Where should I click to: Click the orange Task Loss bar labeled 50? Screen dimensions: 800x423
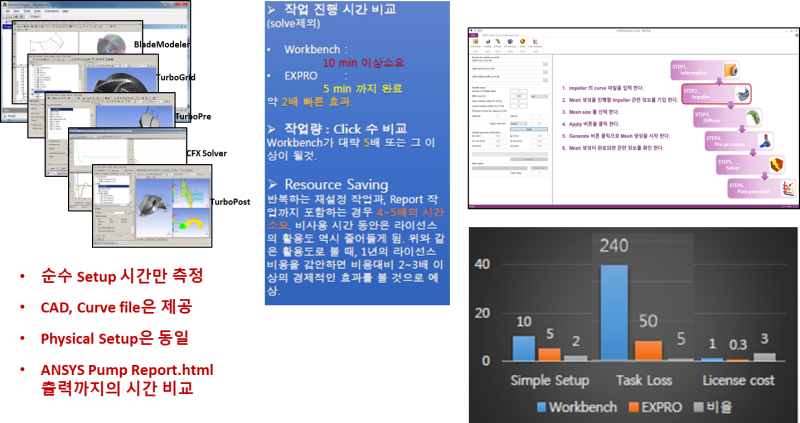(x=648, y=351)
